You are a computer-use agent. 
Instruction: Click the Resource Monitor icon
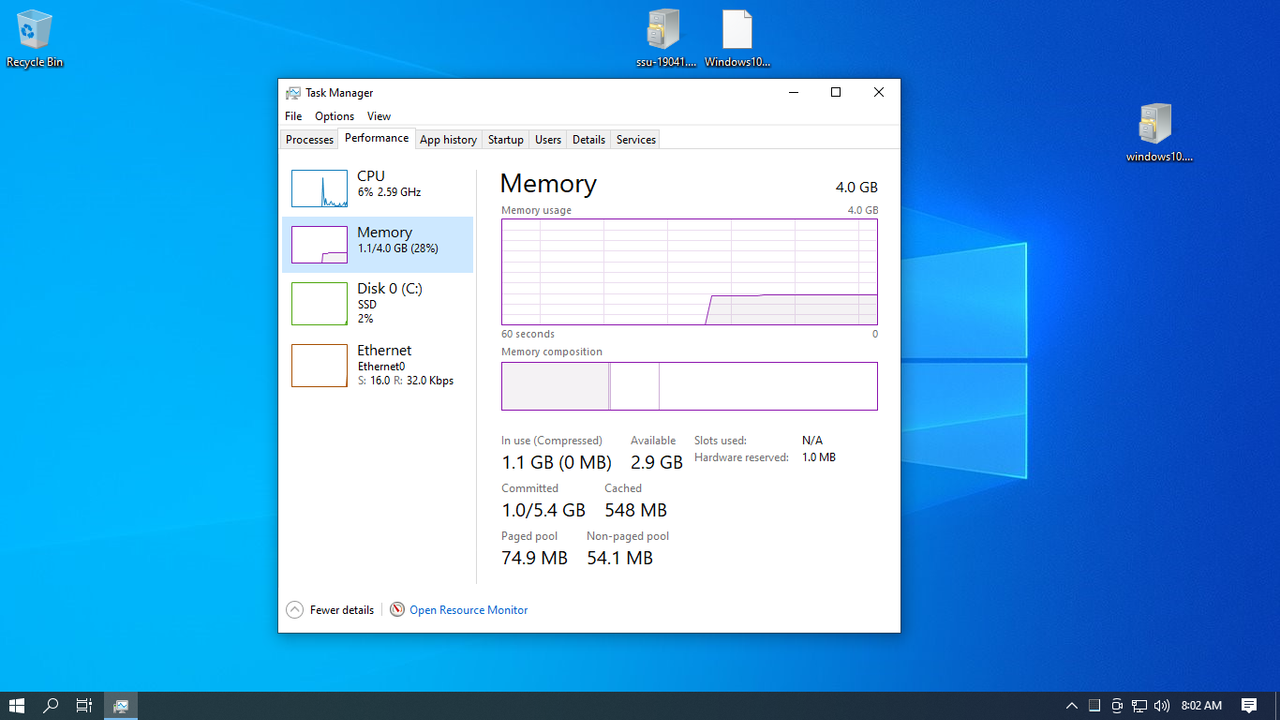pos(397,610)
